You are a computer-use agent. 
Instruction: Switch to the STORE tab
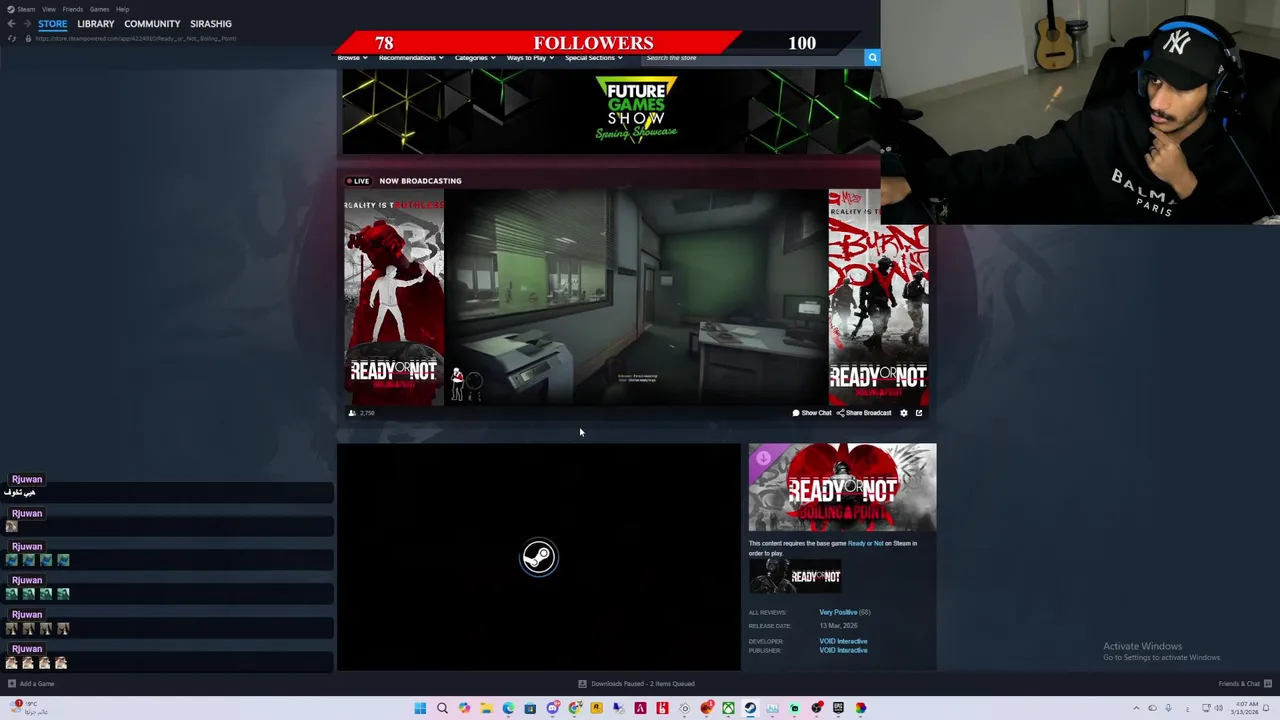coord(53,24)
